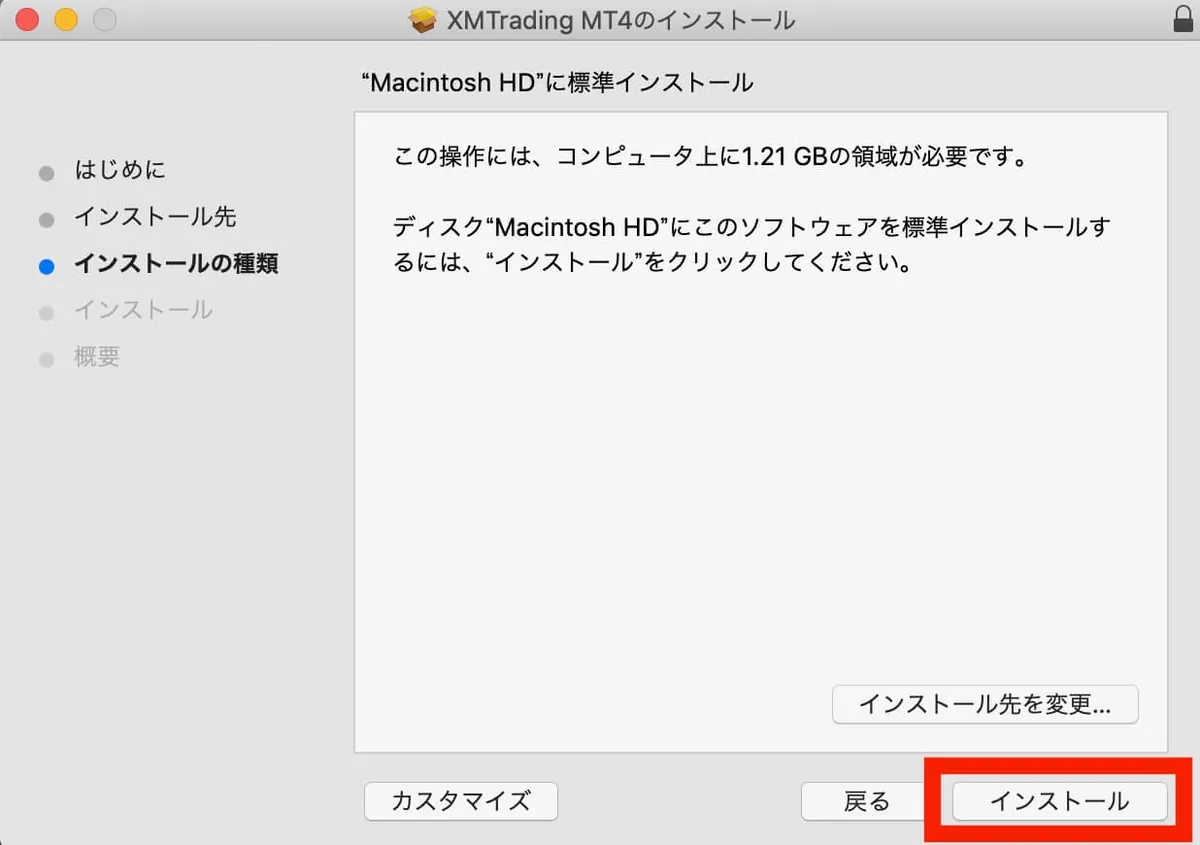The image size is (1200, 845).
Task: Click the heading "Macintosh HD"に標準インストール
Action: click(557, 82)
